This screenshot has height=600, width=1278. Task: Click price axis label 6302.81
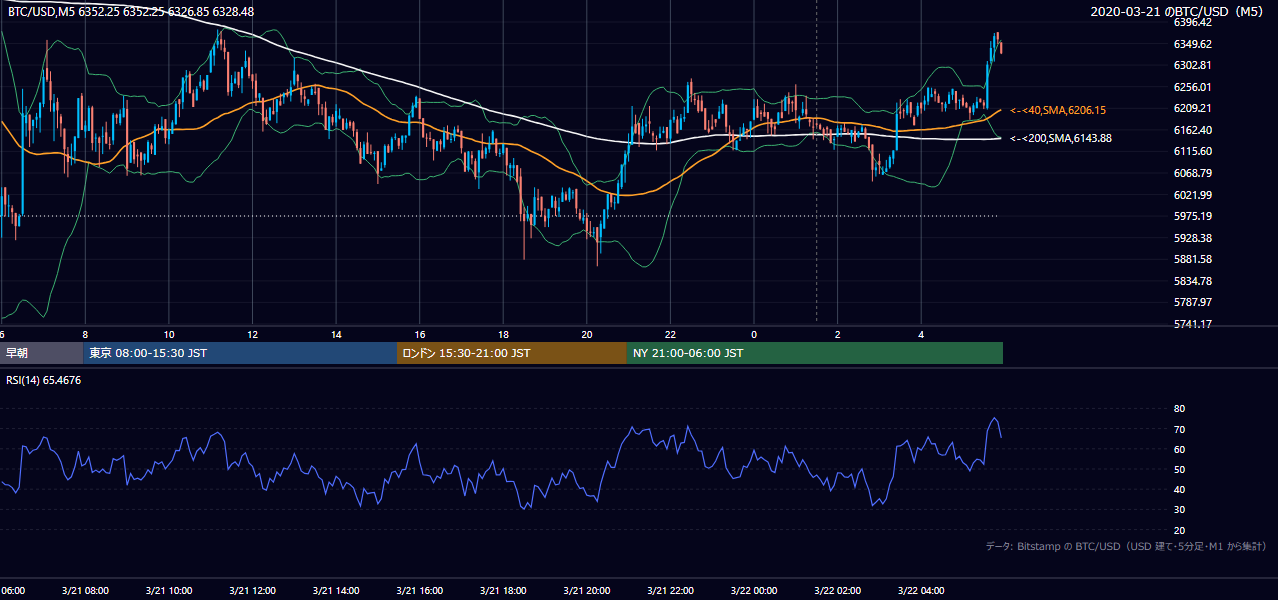point(1193,65)
